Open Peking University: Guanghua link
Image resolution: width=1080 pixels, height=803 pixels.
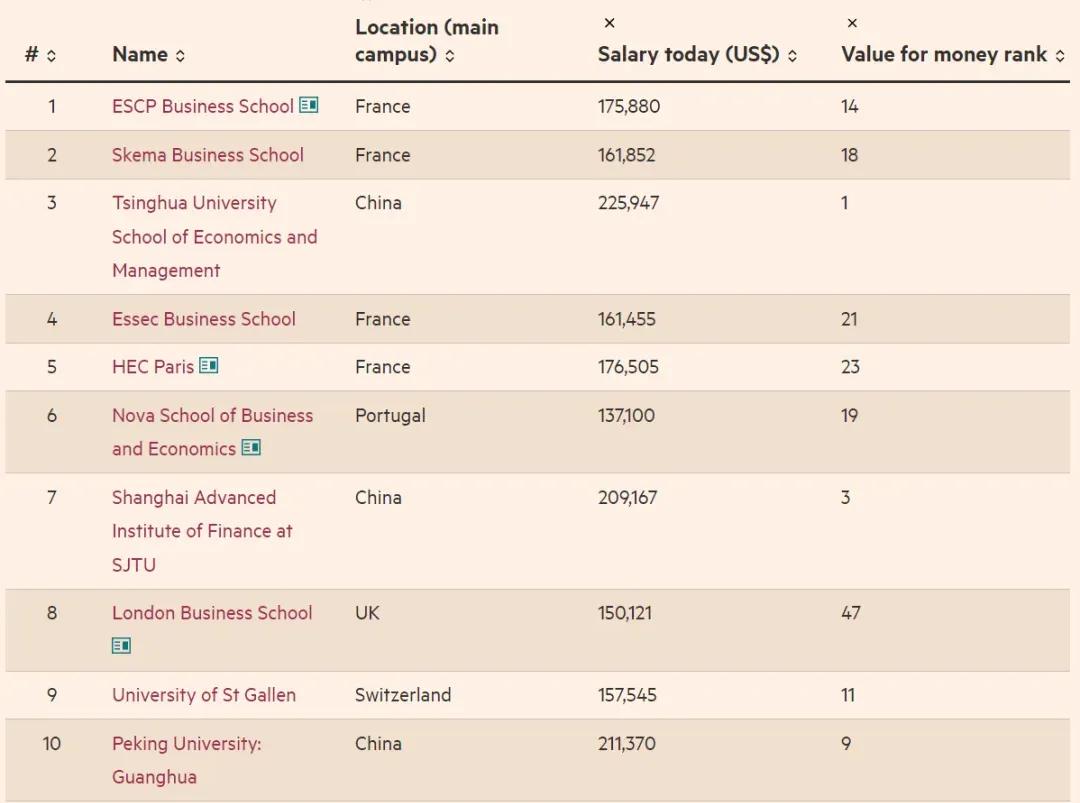pos(187,760)
